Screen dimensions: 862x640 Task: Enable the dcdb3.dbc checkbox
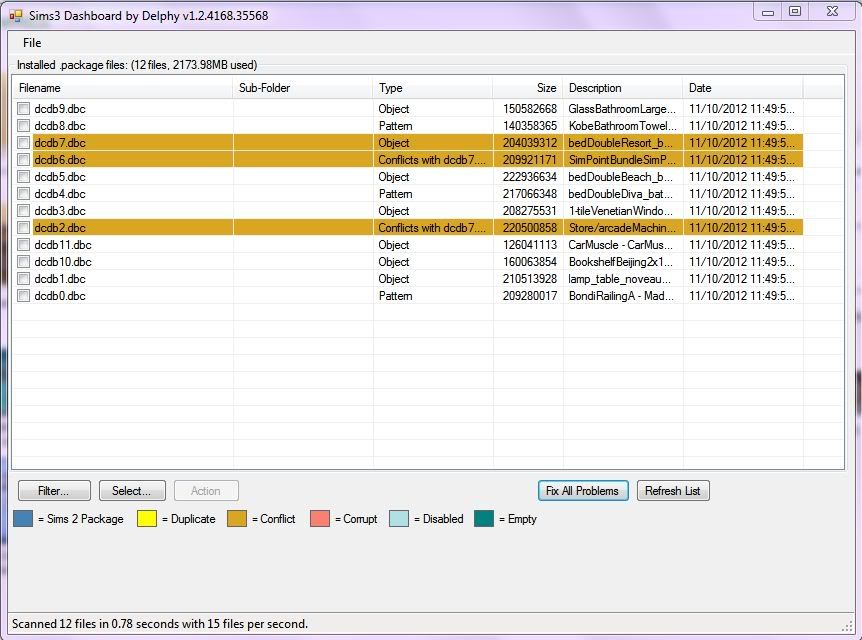click(x=23, y=211)
